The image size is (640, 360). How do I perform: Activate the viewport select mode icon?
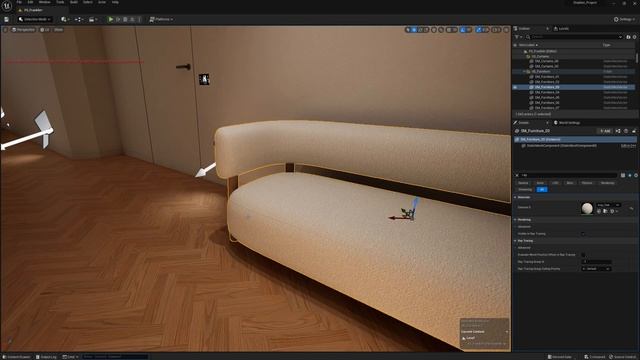click(407, 30)
